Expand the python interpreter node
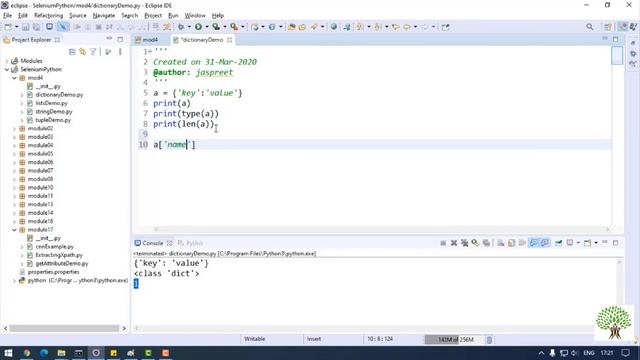This screenshot has width=640, height=360. tap(14, 280)
